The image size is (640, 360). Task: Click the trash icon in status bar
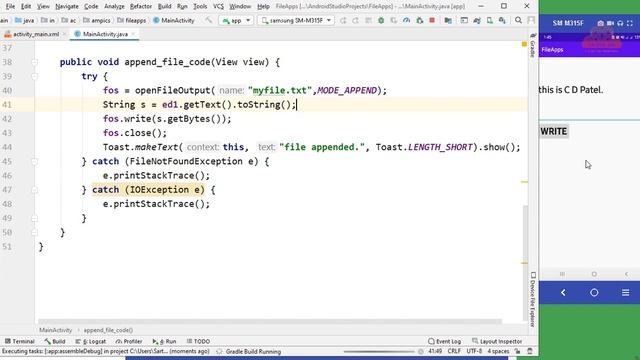click(x=530, y=351)
